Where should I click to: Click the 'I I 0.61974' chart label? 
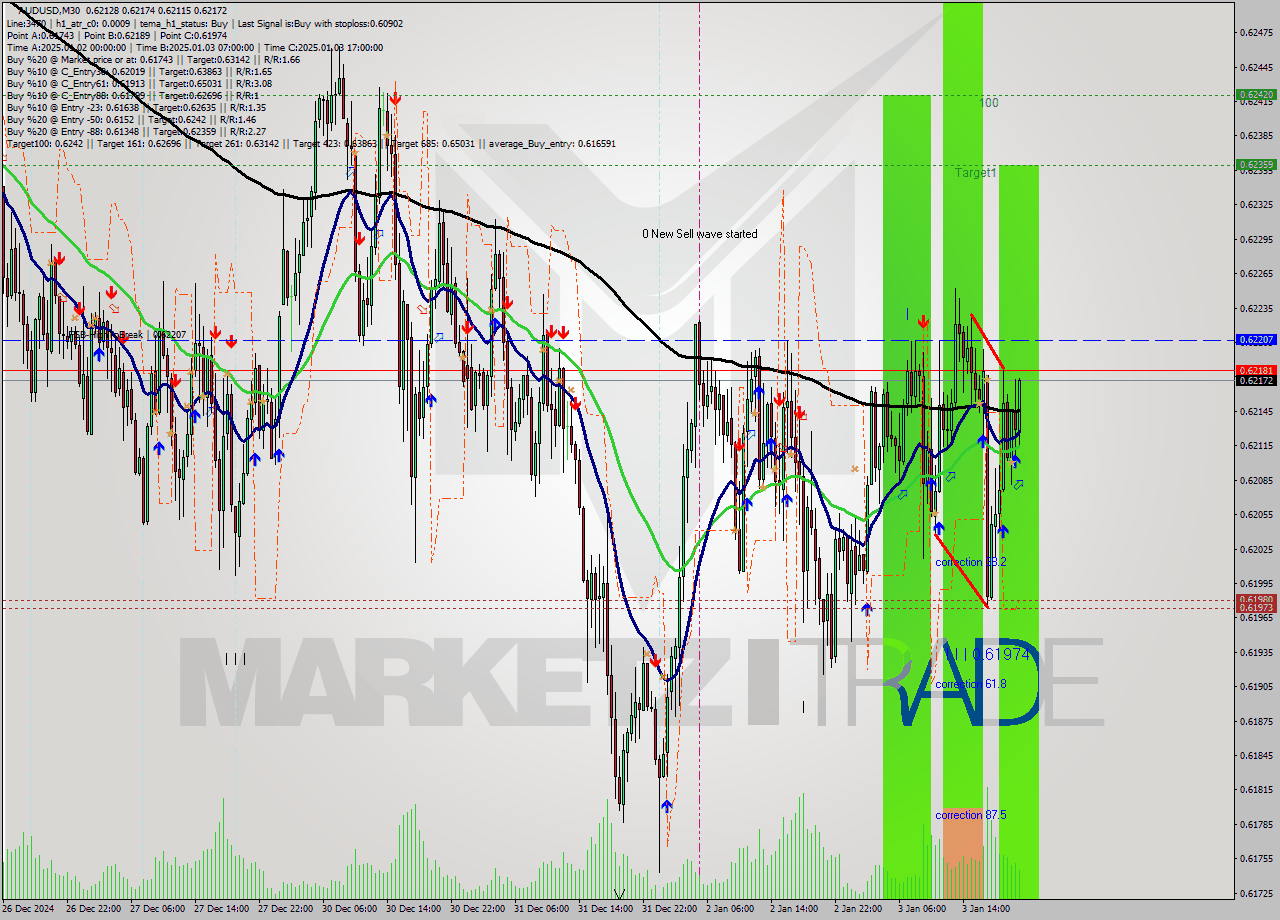[x=990, y=654]
